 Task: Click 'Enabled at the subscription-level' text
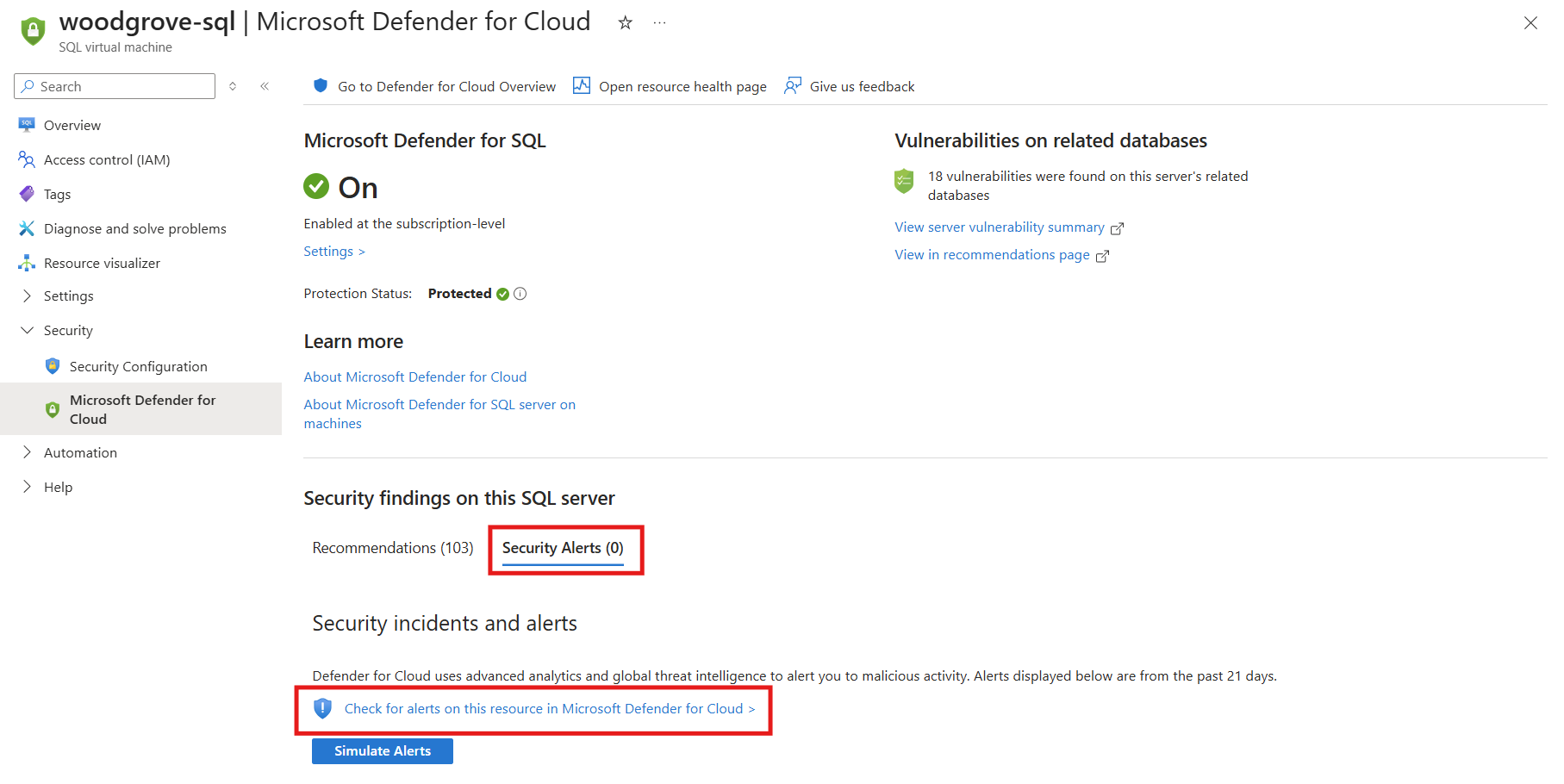pyautogui.click(x=404, y=224)
